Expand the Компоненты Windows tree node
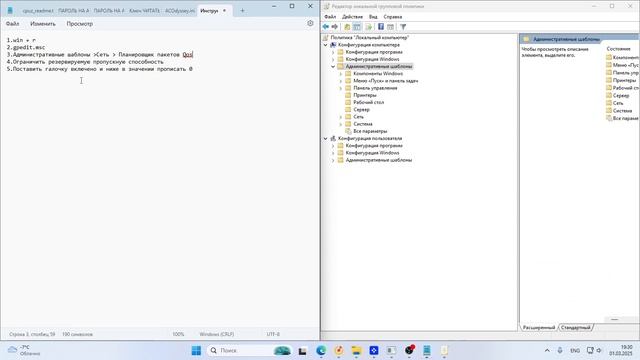 point(341,74)
